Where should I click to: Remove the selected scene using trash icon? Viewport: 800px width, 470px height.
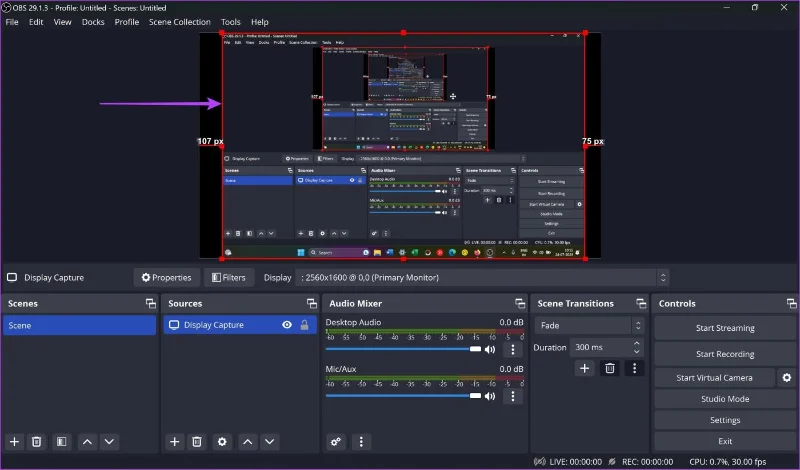pyautogui.click(x=36, y=442)
